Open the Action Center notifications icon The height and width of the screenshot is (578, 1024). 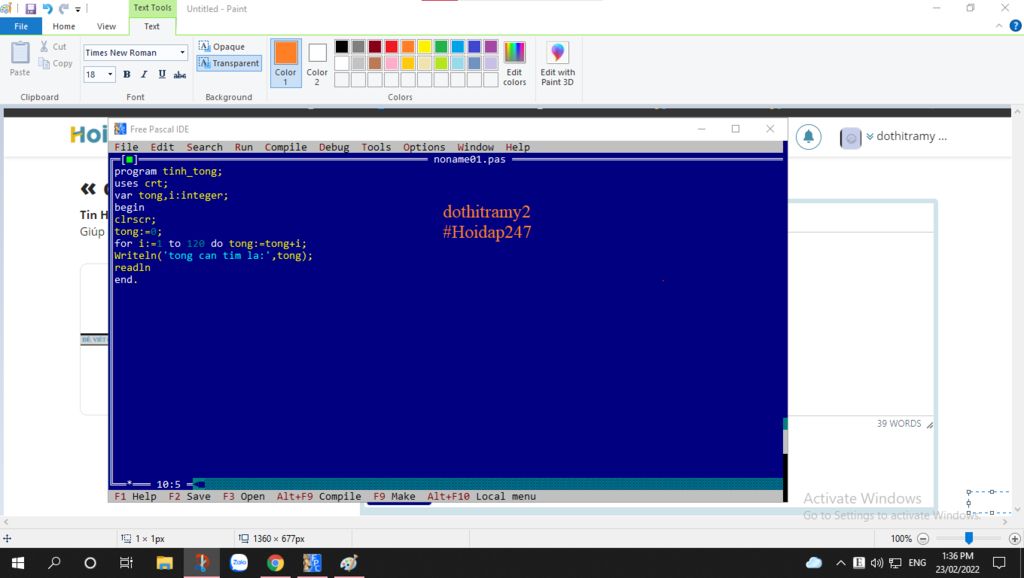(999, 563)
